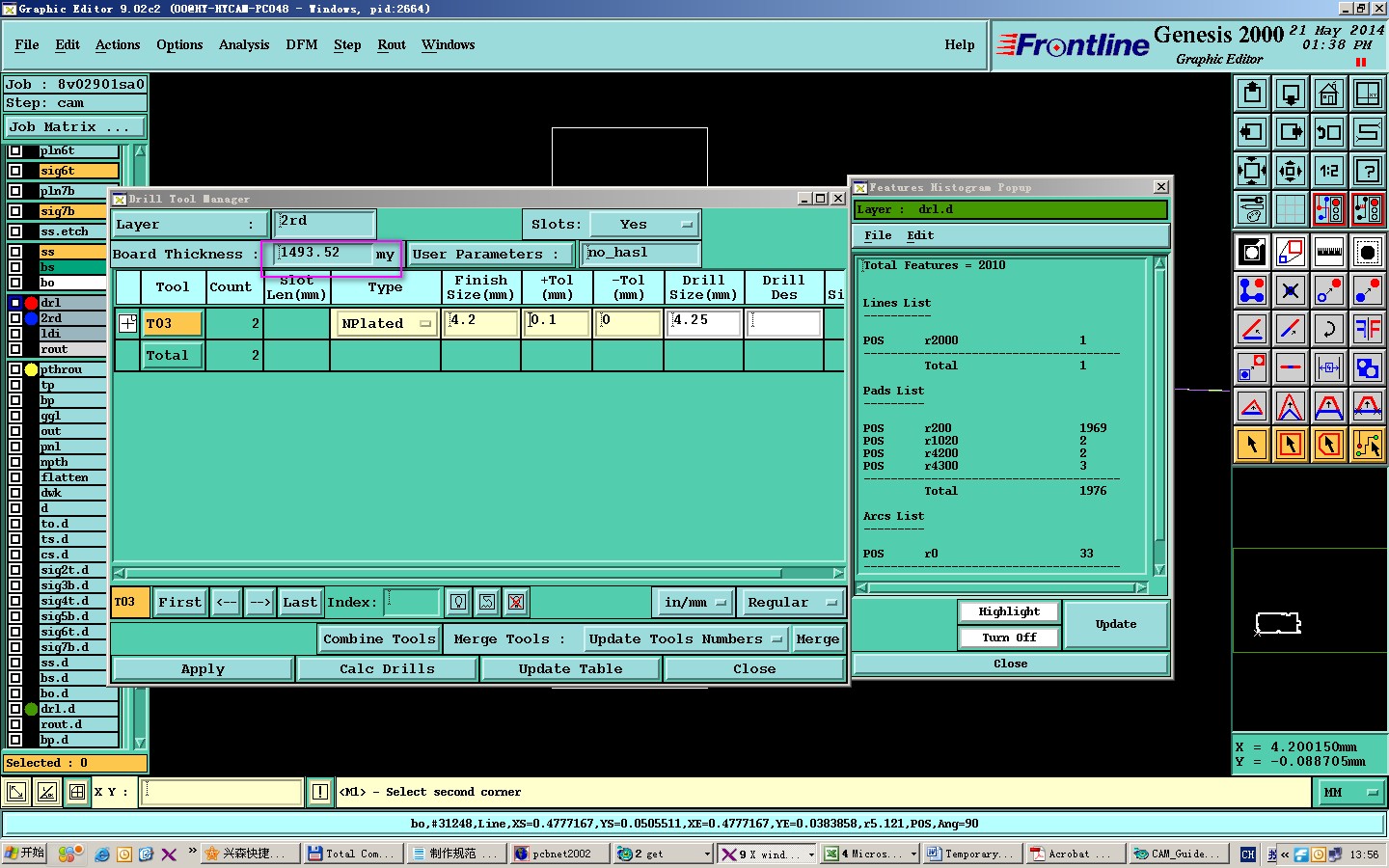Toggle the sig6t layer checkbox
Image resolution: width=1389 pixels, height=868 pixels.
tap(15, 171)
